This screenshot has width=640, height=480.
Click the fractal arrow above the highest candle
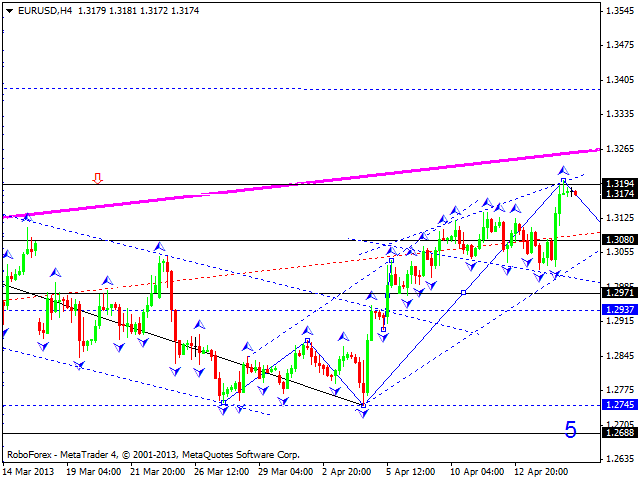point(563,170)
